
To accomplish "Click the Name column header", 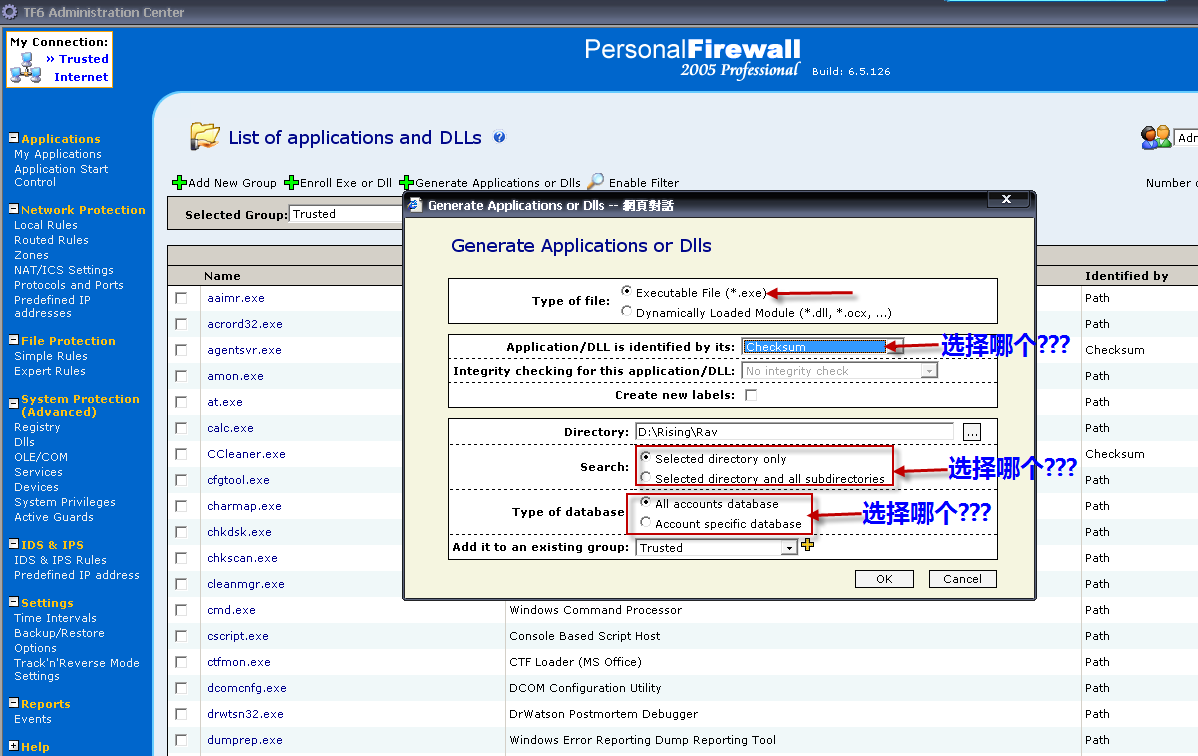I will [222, 276].
